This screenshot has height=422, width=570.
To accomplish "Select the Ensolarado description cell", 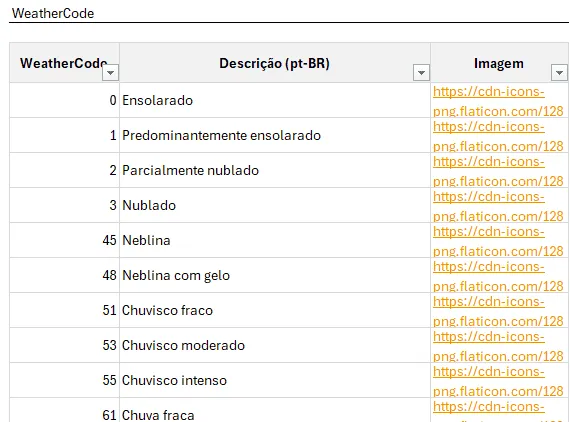I will [x=275, y=100].
